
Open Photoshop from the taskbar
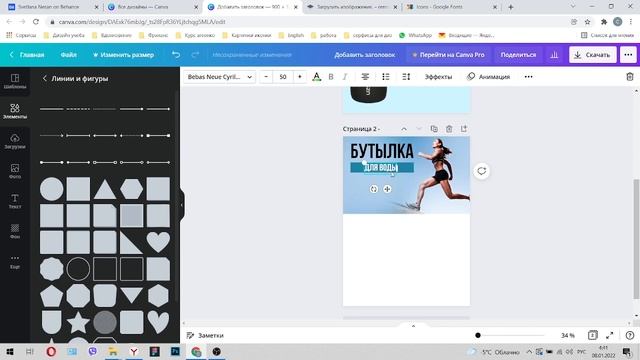(x=175, y=351)
